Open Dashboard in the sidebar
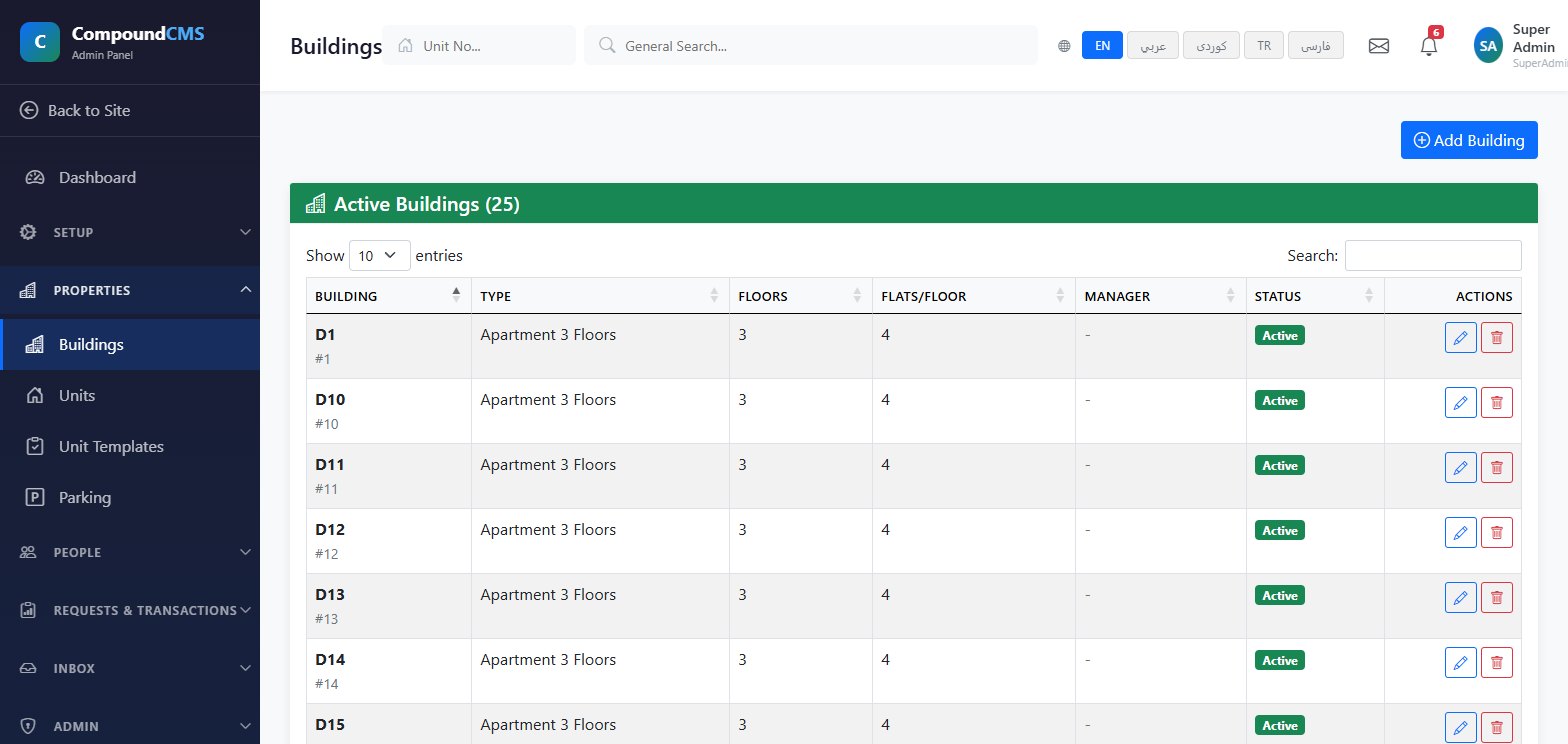This screenshot has width=1568, height=744. tap(130, 178)
